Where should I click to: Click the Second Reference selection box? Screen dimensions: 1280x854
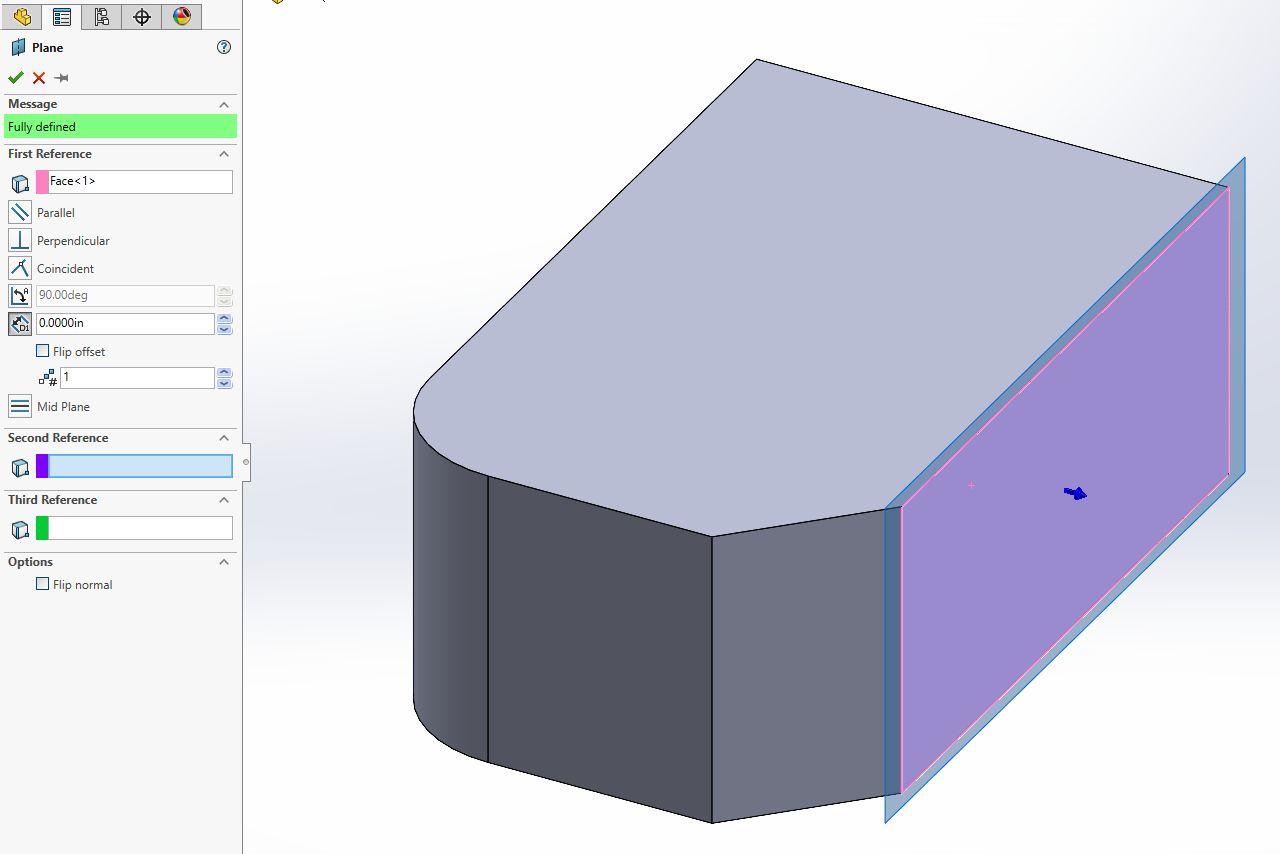(x=140, y=466)
